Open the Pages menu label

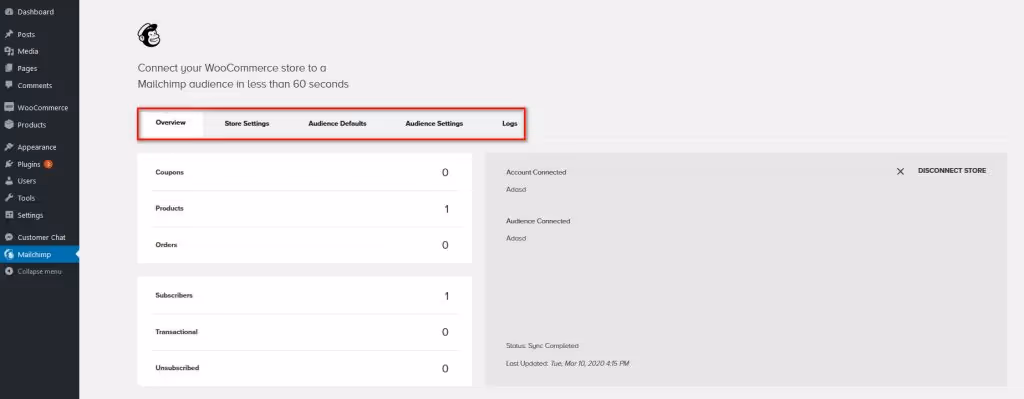(x=27, y=69)
